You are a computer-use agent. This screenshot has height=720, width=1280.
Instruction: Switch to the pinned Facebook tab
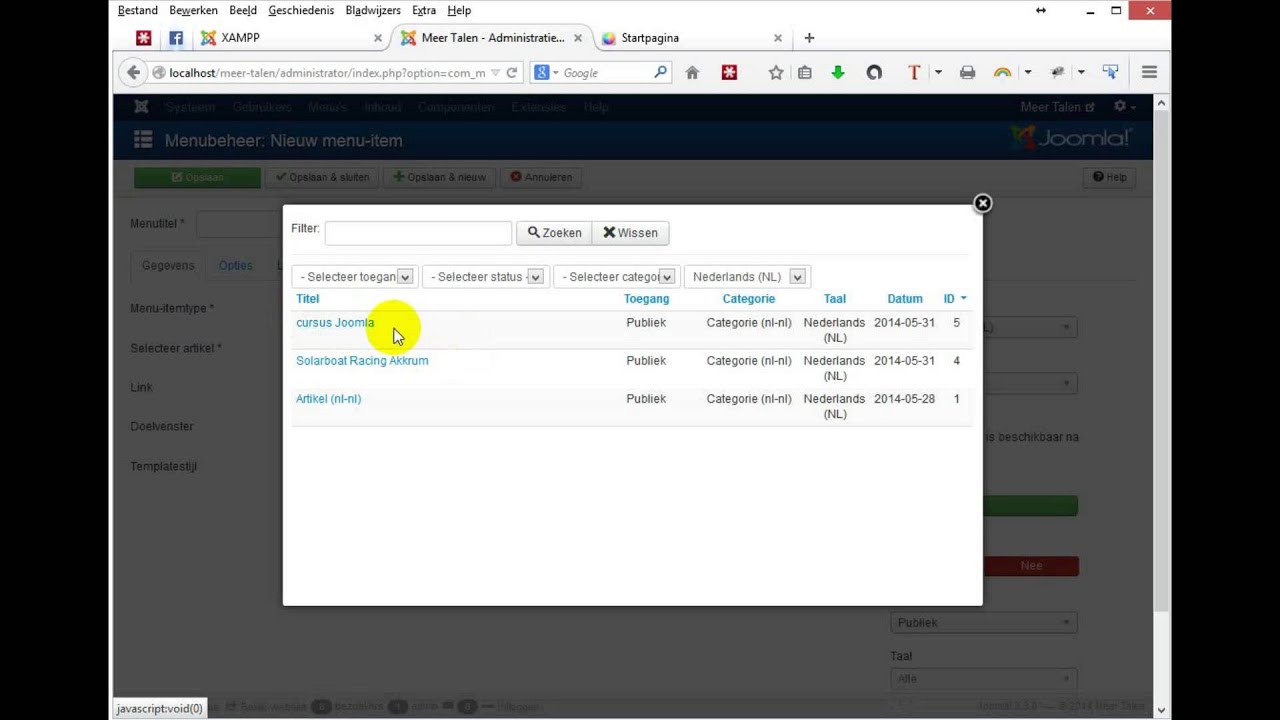click(176, 38)
